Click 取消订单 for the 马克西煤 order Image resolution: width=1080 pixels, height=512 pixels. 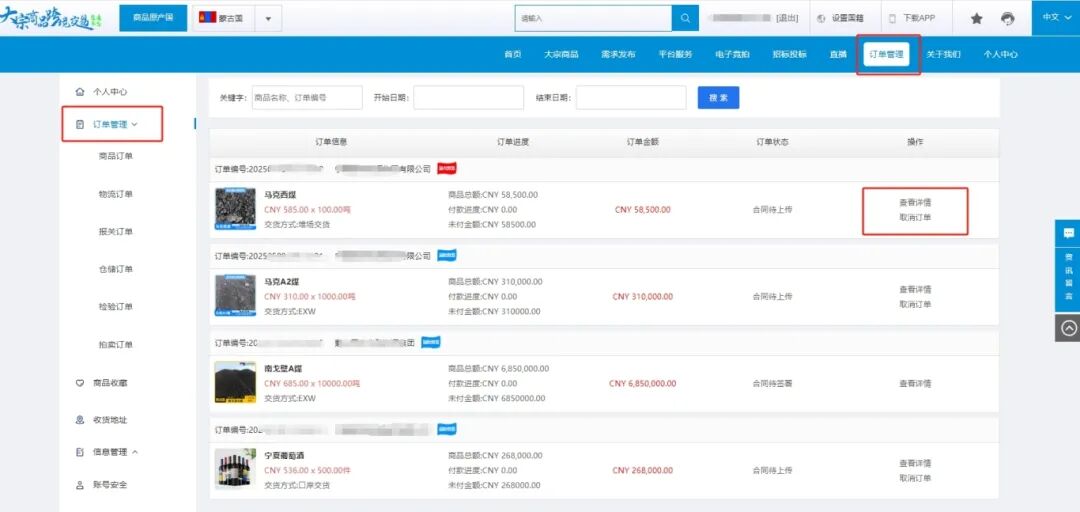click(x=915, y=217)
